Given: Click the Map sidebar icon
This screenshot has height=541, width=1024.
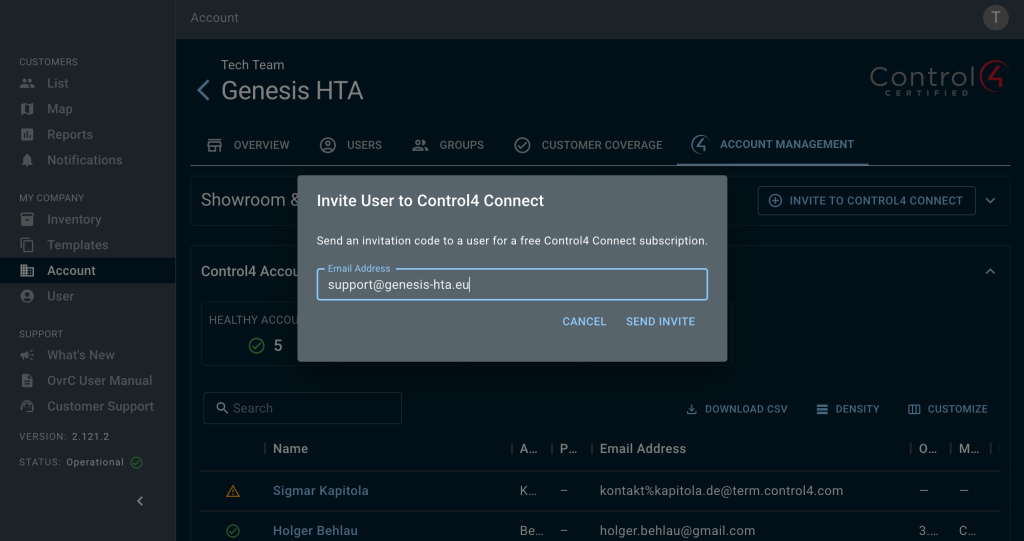Looking at the screenshot, I should tap(27, 109).
